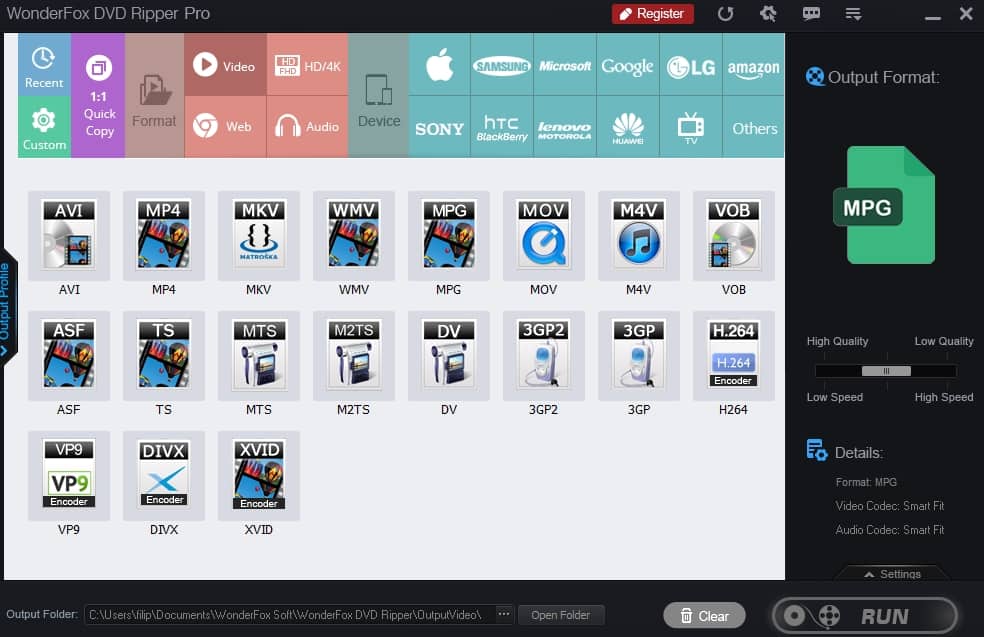Viewport: 984px width, 637px height.
Task: Open Lenovo Motorola profiles
Action: click(x=565, y=127)
